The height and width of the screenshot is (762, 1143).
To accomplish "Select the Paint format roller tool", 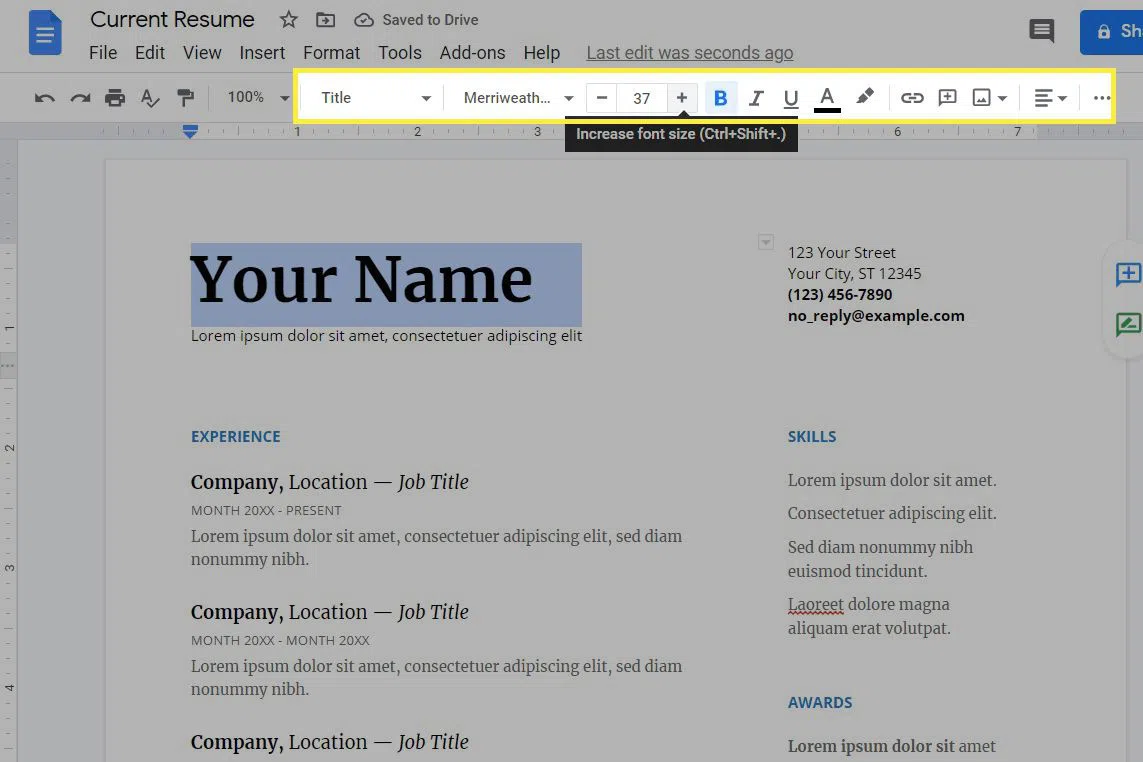I will (185, 98).
